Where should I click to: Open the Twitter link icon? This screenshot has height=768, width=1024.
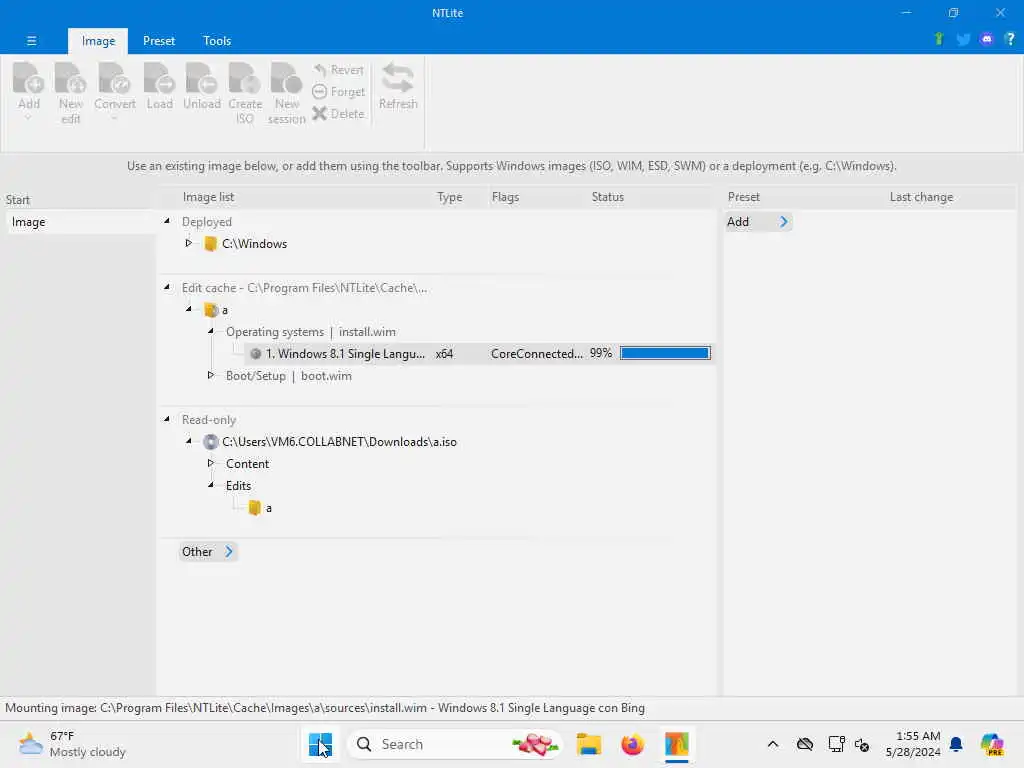pos(963,39)
